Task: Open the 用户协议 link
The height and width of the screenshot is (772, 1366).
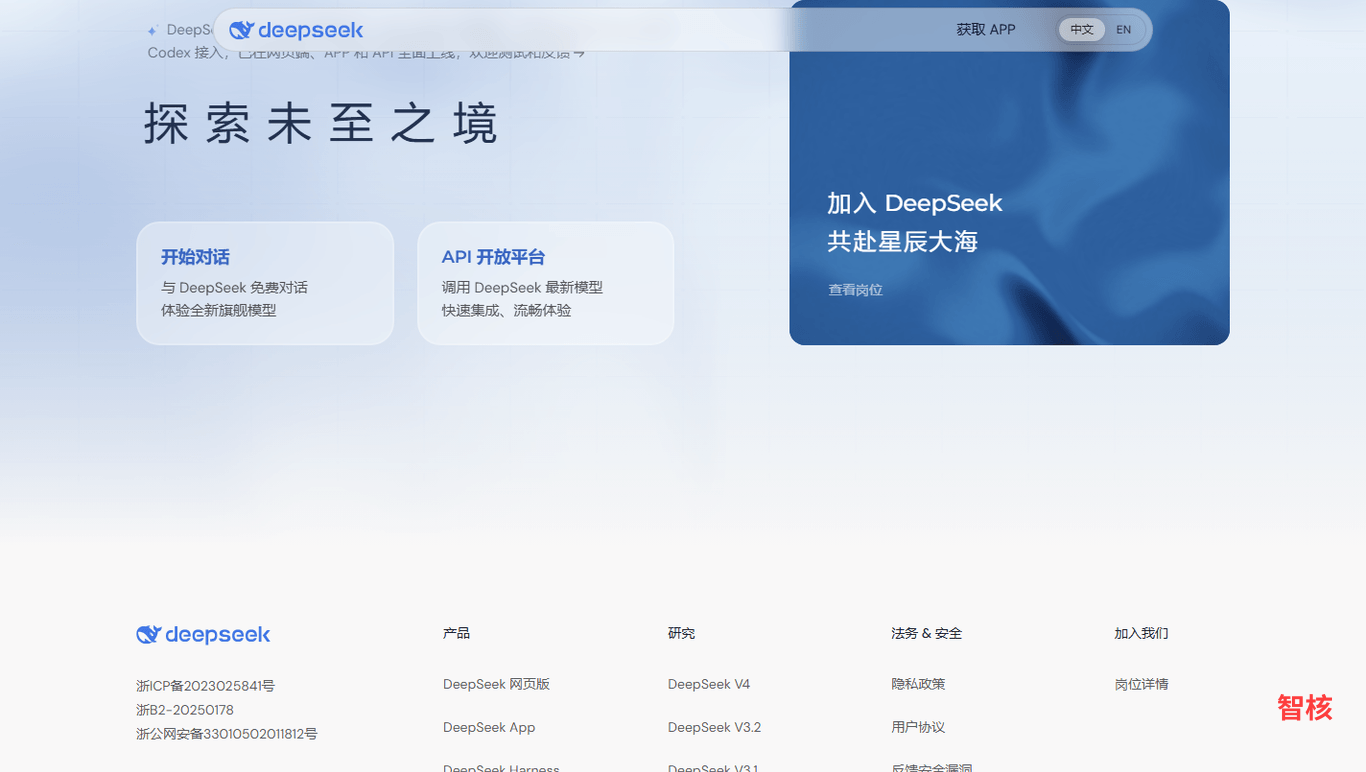Action: click(x=918, y=727)
